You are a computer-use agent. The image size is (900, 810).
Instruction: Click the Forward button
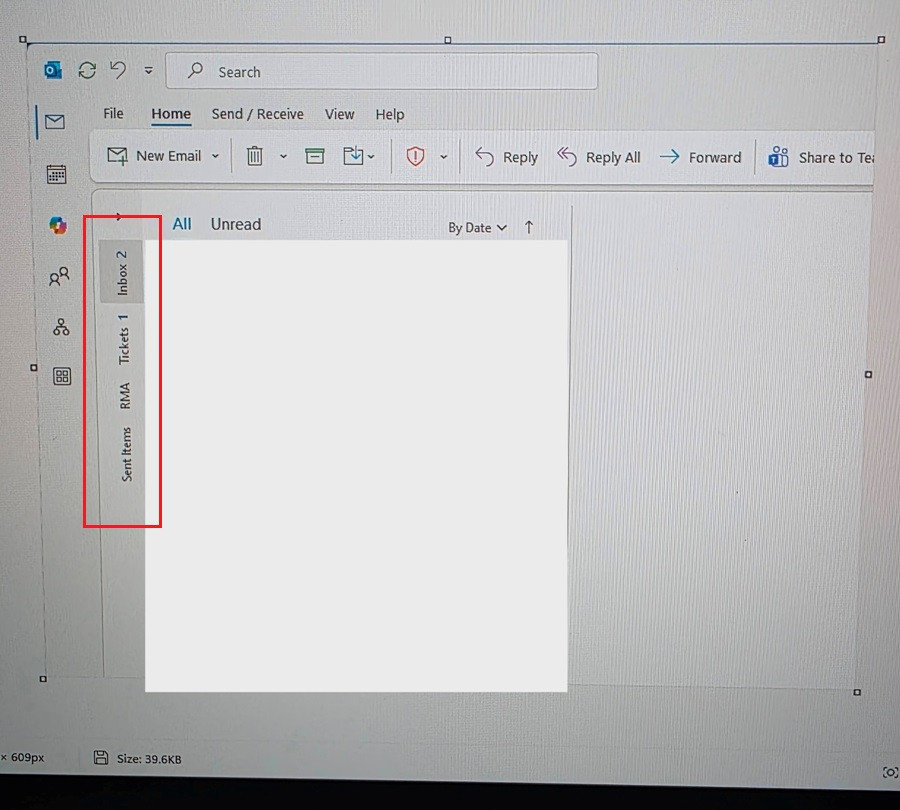tap(700, 157)
